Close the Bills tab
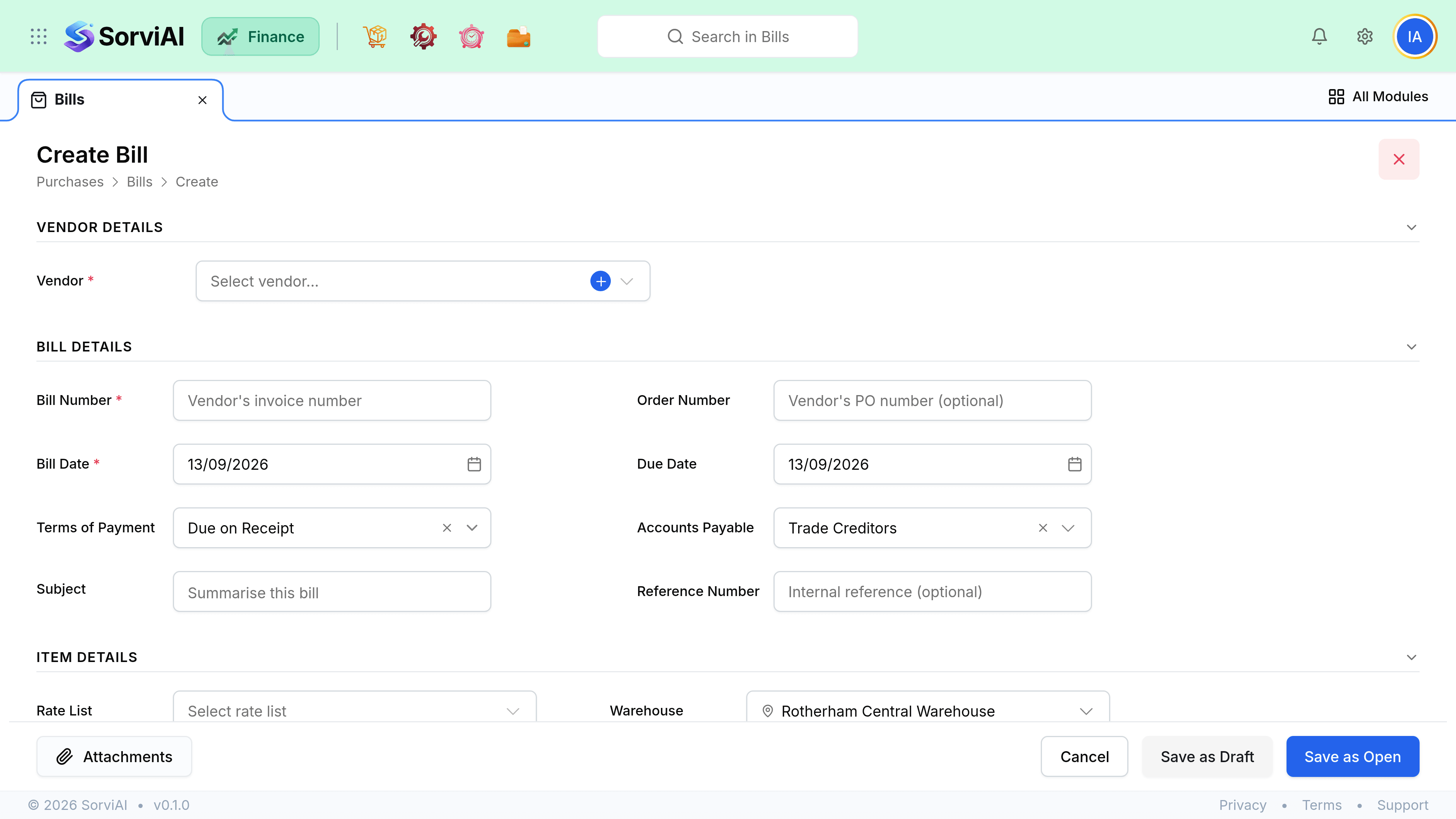1456x819 pixels. pos(202,100)
